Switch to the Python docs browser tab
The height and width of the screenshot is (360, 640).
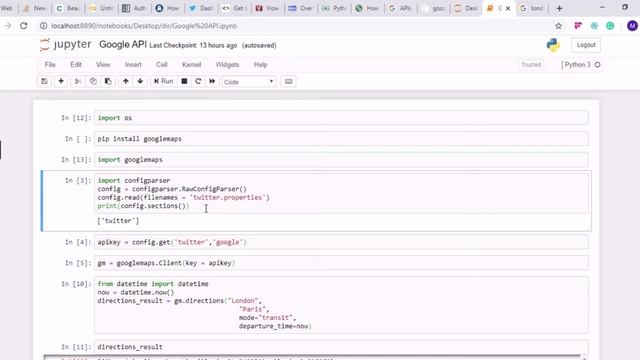pyautogui.click(x=334, y=8)
